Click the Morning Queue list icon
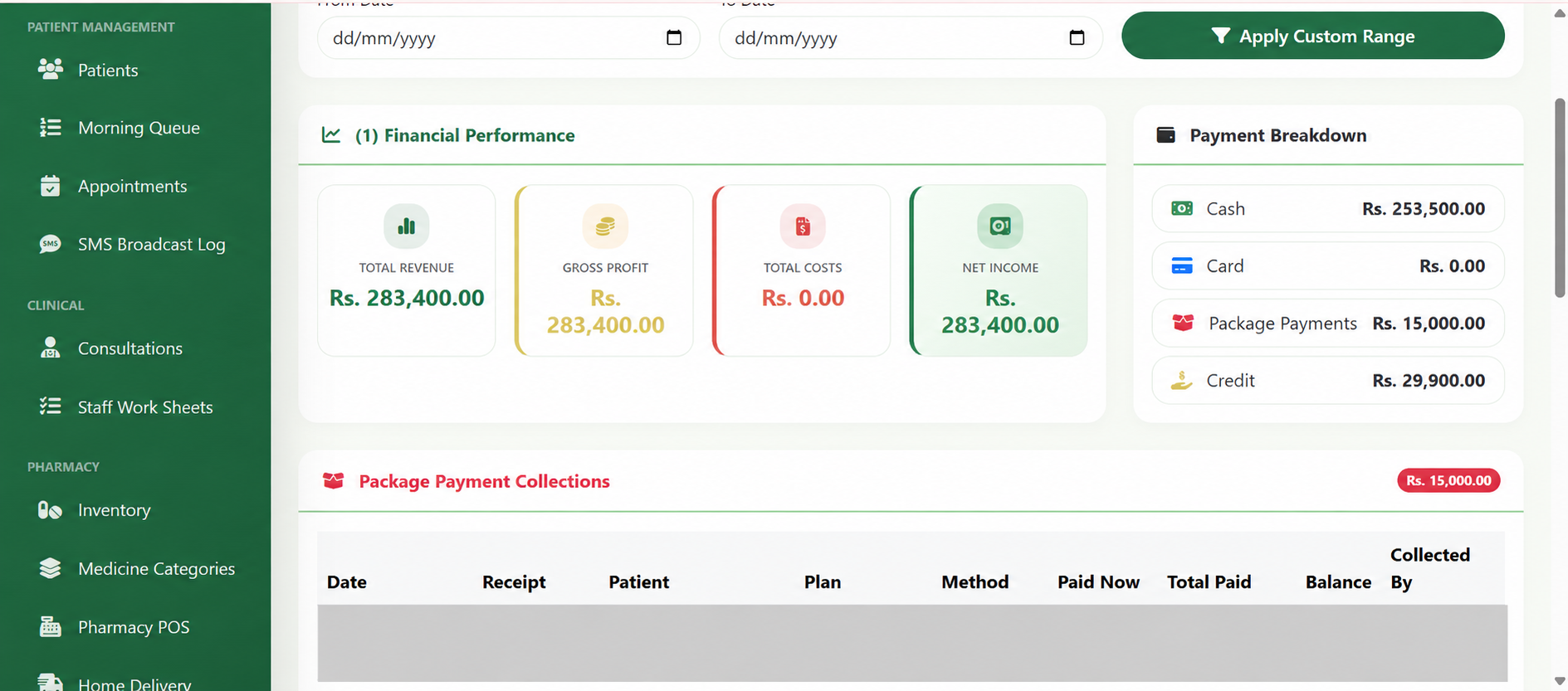 pos(51,127)
